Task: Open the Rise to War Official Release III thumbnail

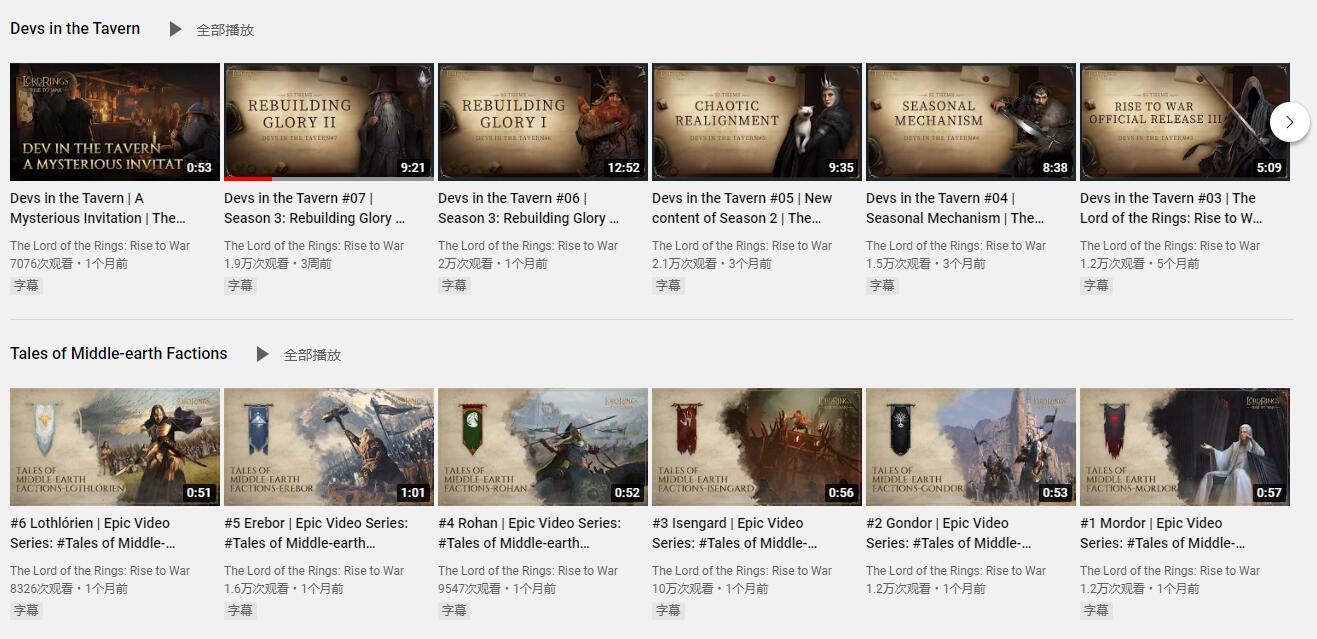Action: pos(1185,122)
